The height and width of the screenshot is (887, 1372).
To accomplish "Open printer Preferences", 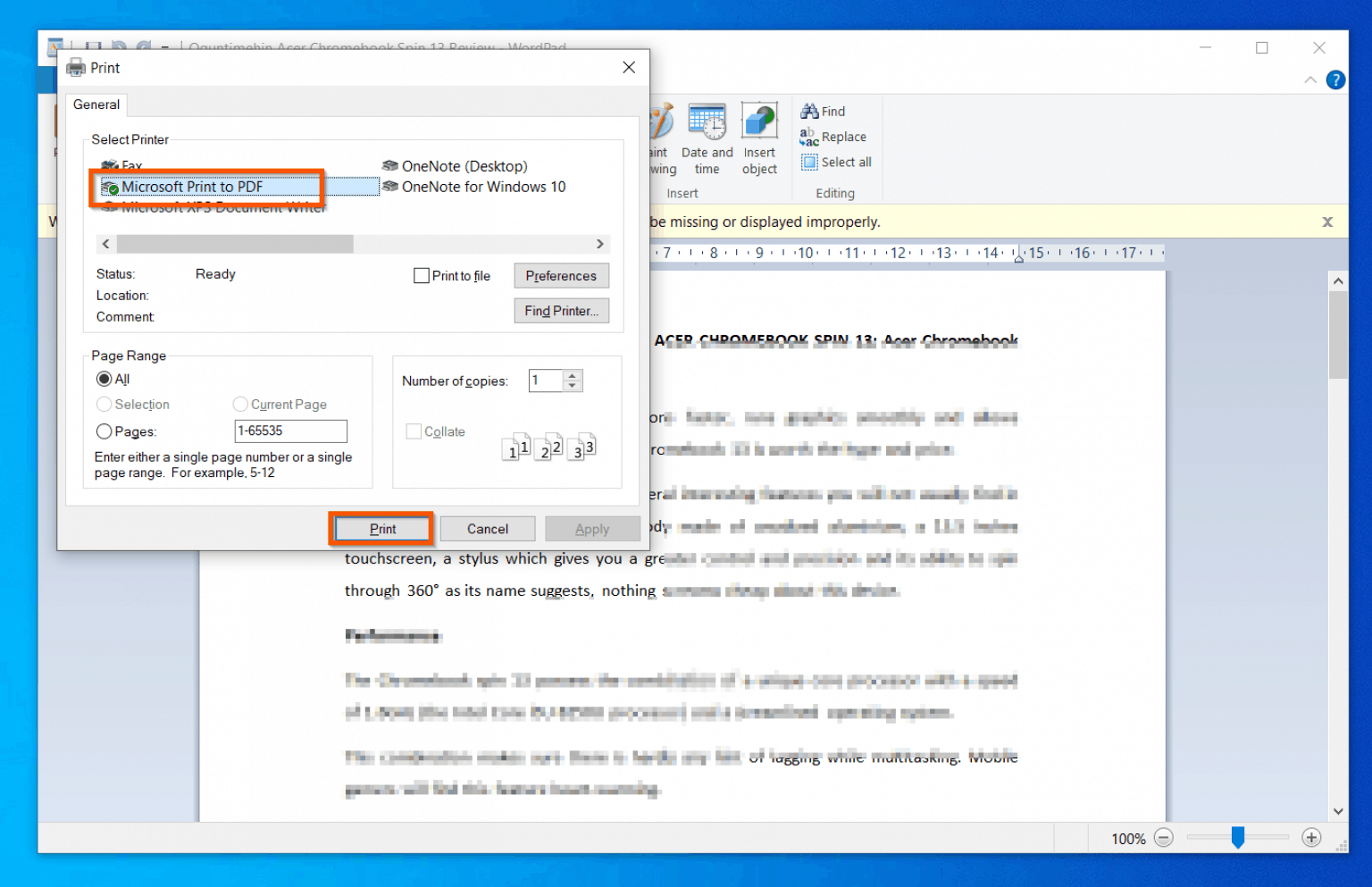I will click(561, 275).
